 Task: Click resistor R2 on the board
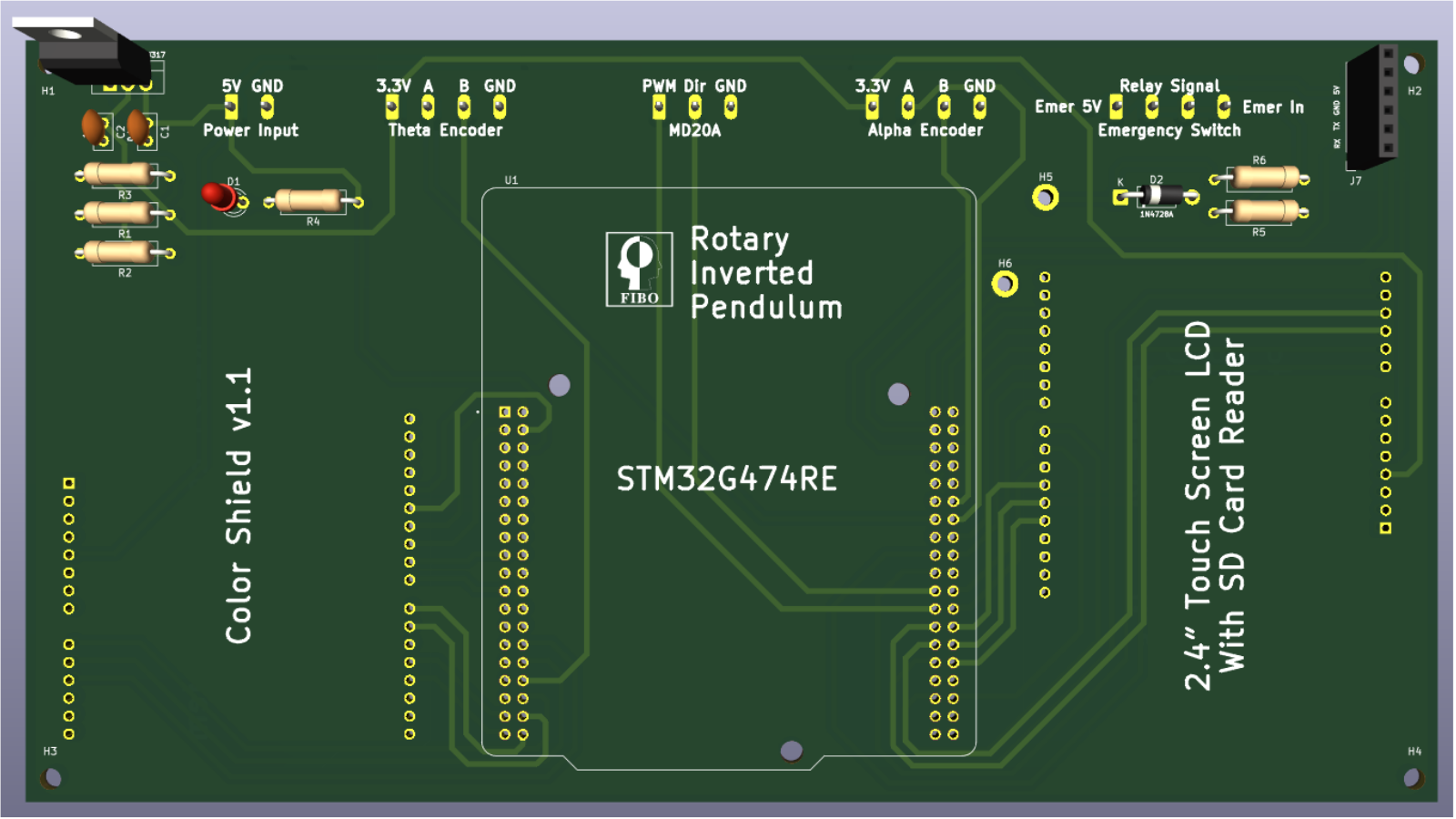(123, 252)
